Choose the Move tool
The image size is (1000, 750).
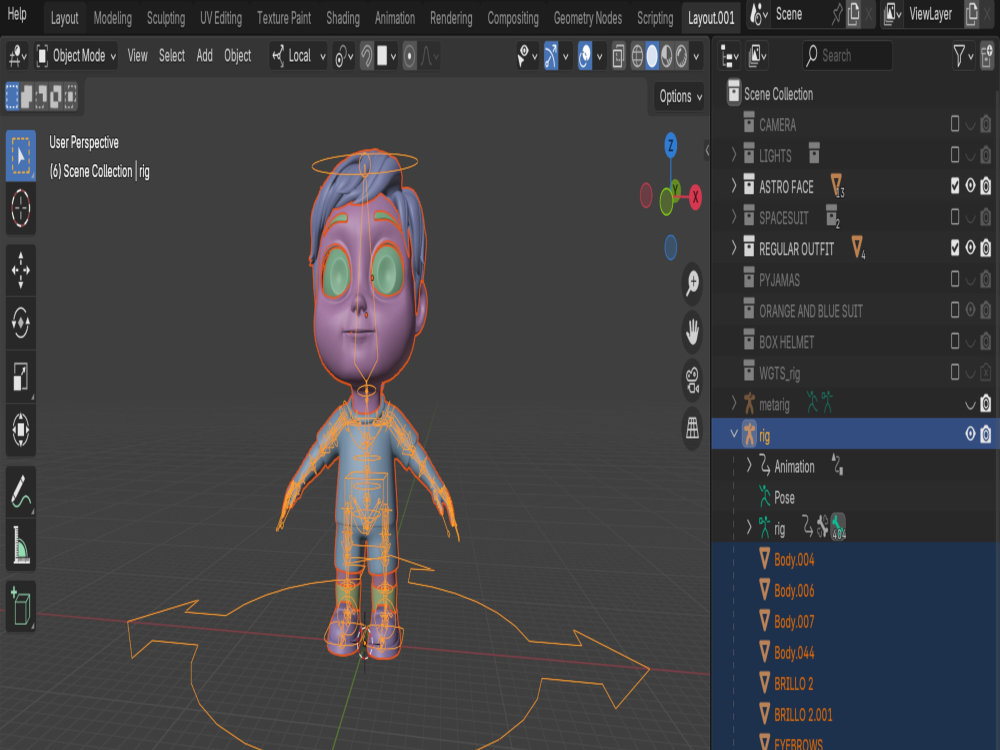[x=20, y=270]
